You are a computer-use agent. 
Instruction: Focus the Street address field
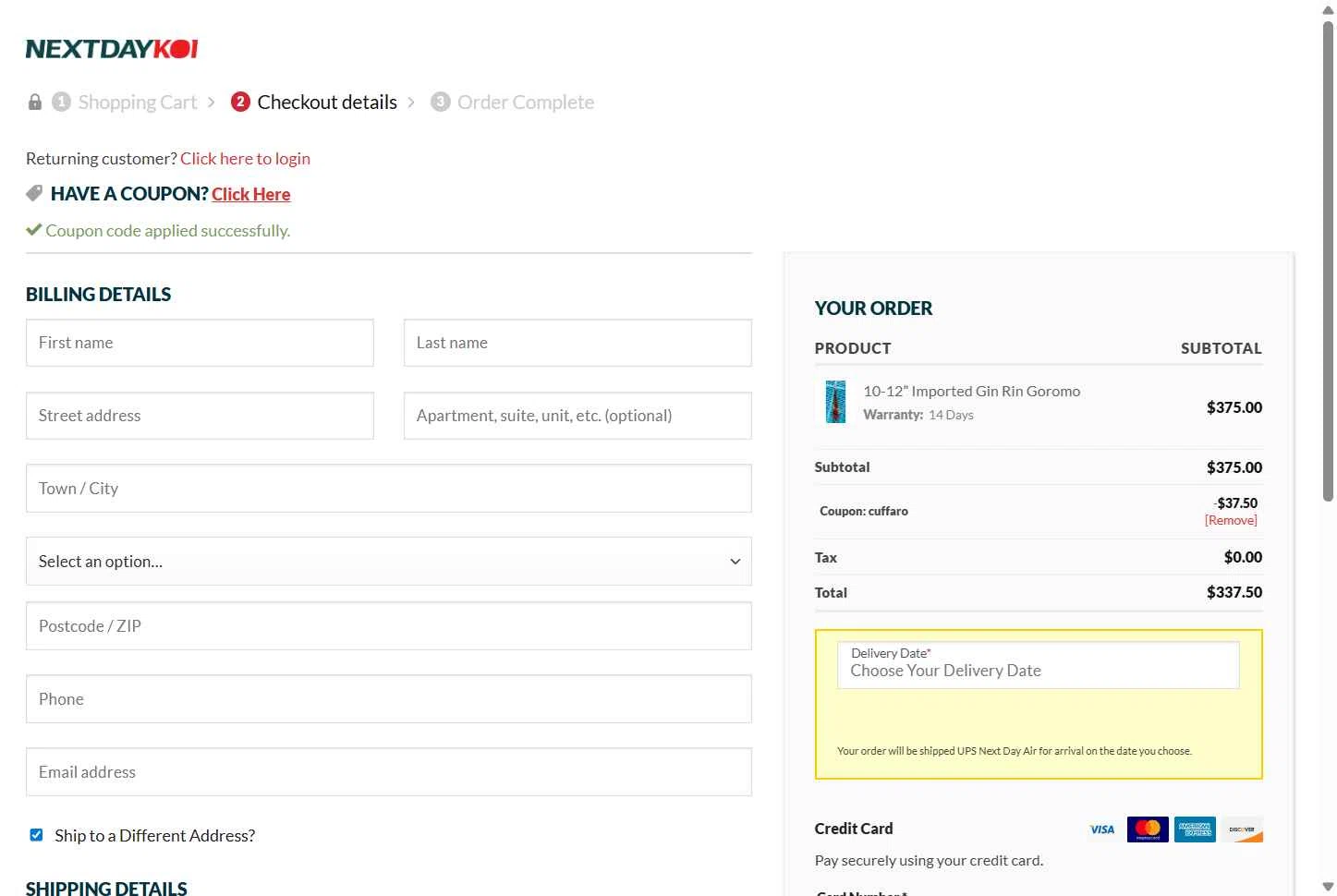200,416
